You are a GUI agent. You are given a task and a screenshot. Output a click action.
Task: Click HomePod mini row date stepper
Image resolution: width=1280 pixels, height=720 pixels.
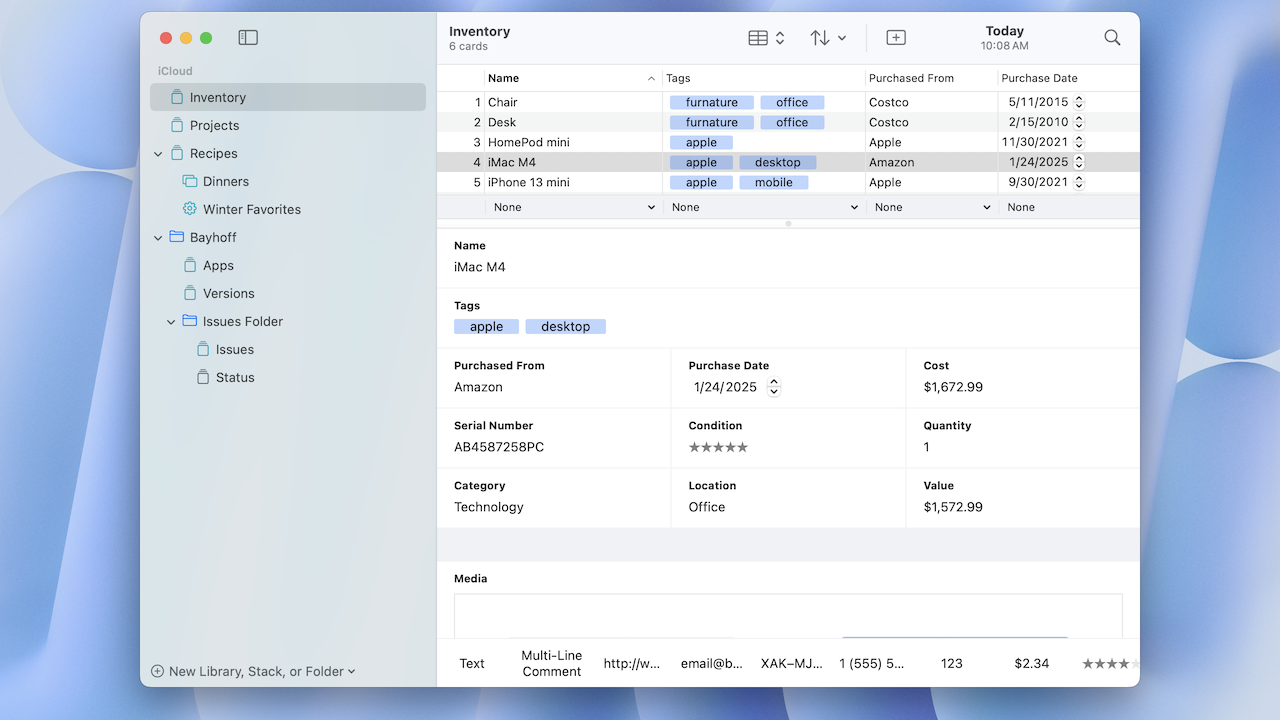(x=1079, y=142)
